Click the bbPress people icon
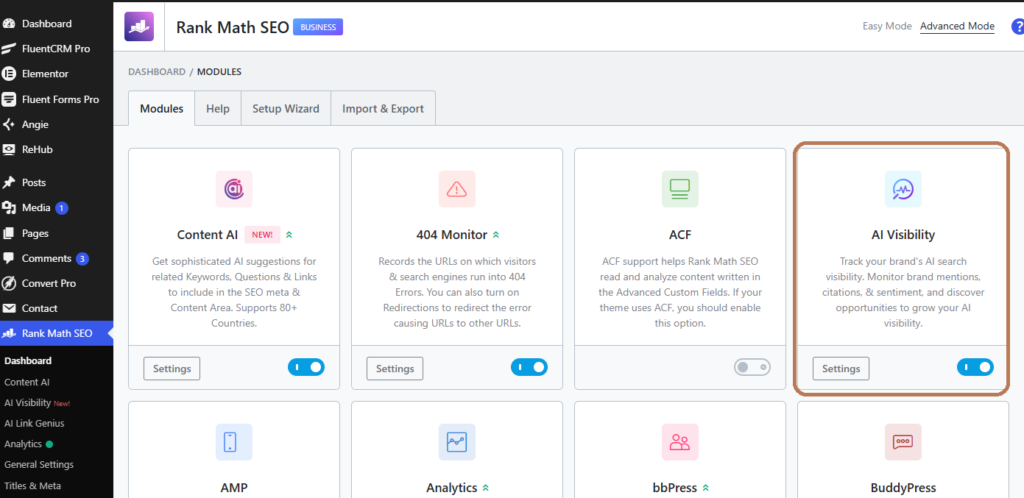1024x498 pixels. pyautogui.click(x=680, y=442)
